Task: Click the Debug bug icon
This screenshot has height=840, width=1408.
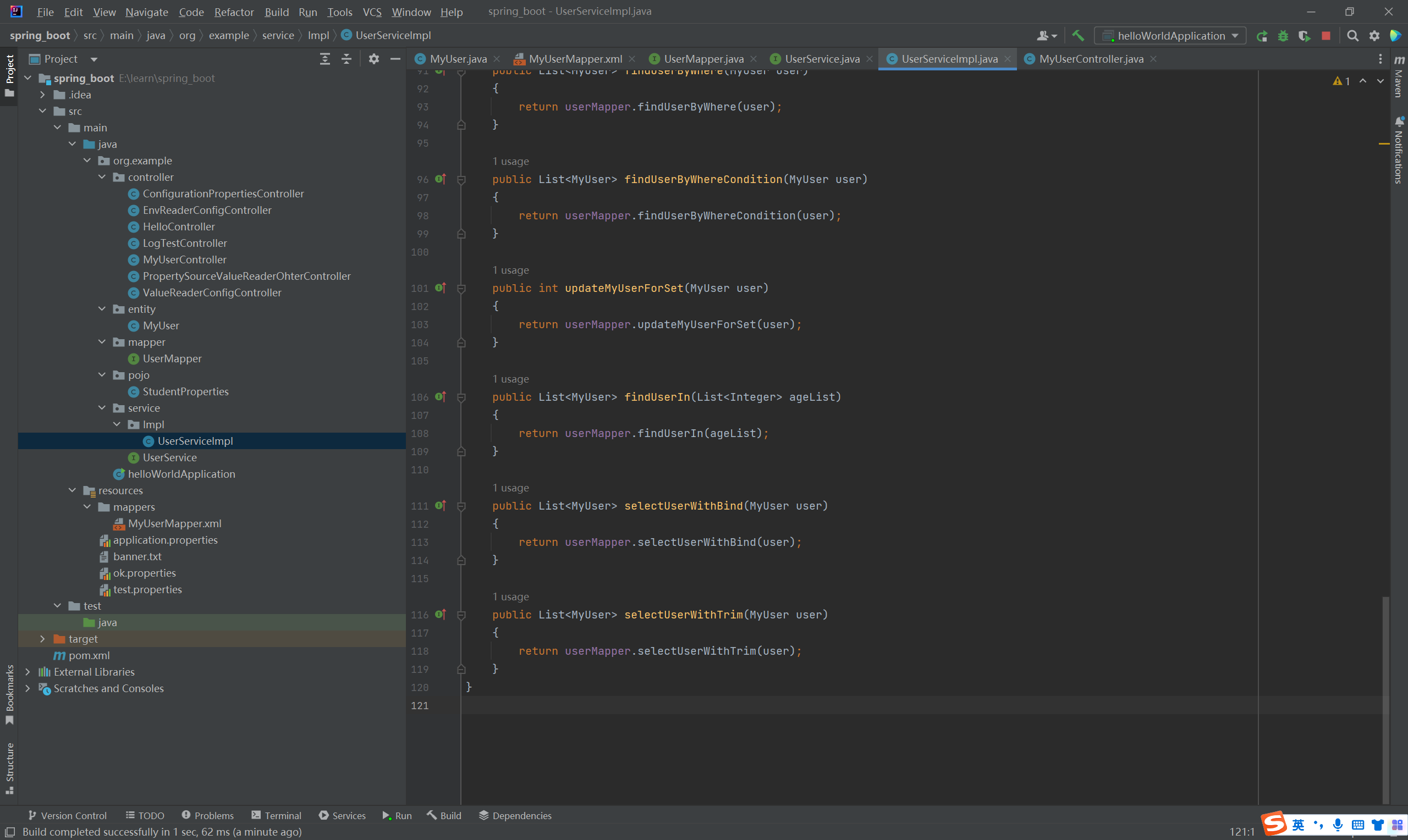Action: click(1283, 36)
